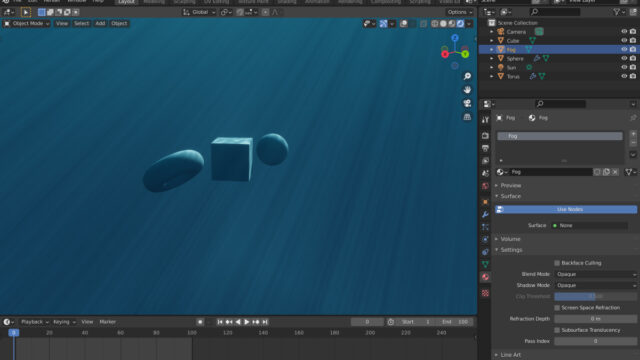Expand the Sphere tree item
Viewport: 640px width, 360px height.
[492, 59]
